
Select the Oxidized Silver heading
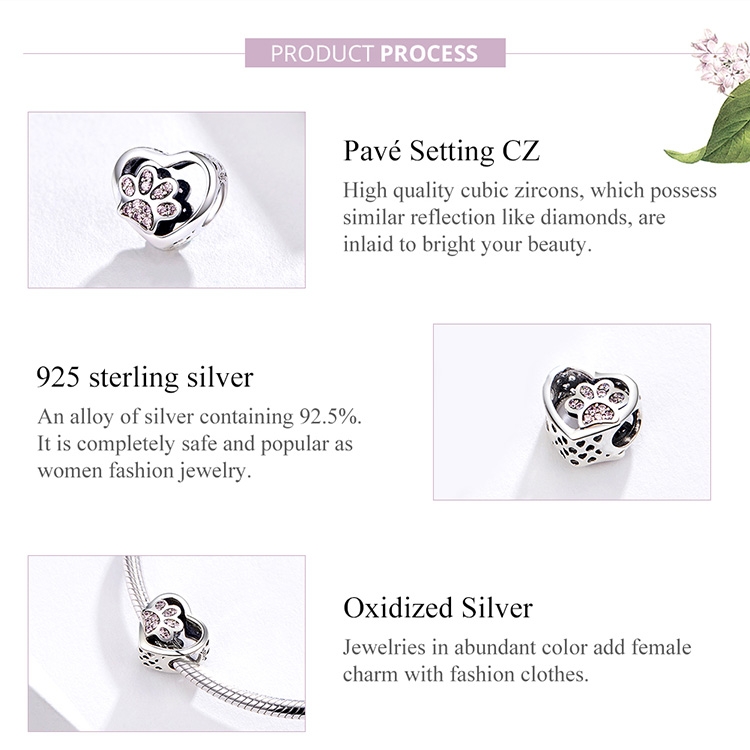(x=437, y=607)
